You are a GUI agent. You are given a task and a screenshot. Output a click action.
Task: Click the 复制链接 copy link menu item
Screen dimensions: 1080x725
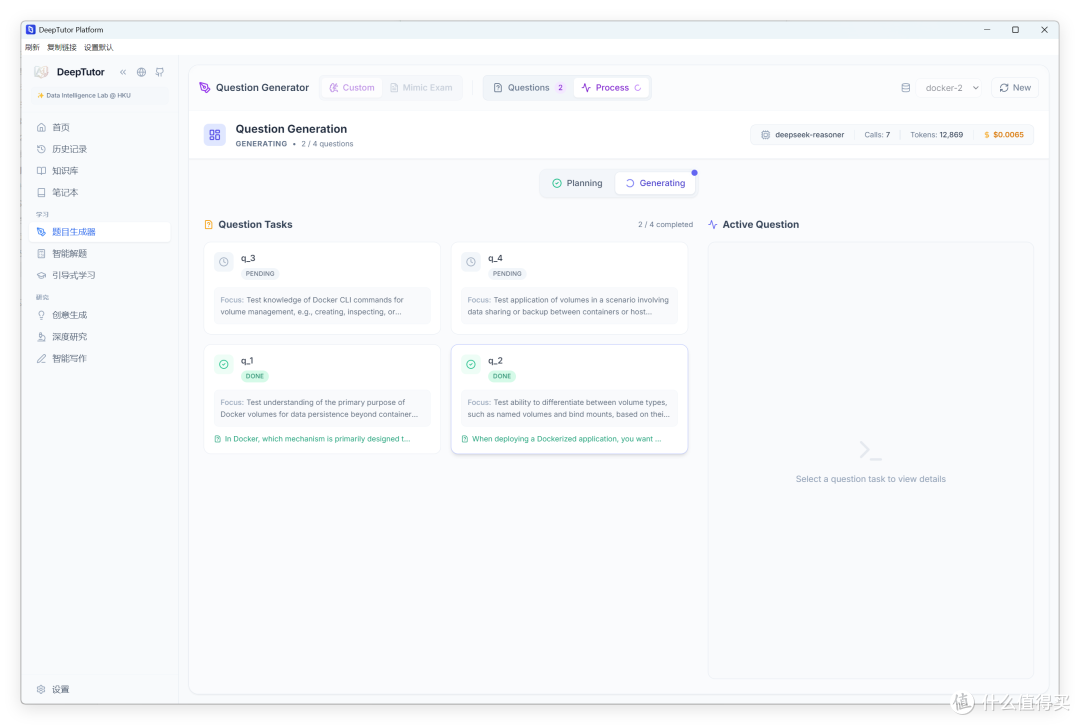click(x=62, y=48)
